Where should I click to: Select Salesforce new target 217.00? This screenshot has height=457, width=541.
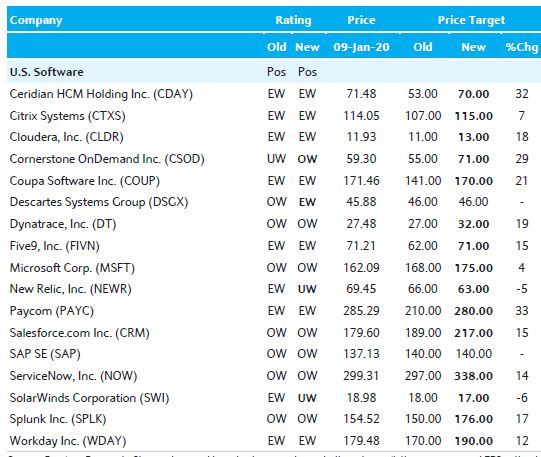(474, 333)
